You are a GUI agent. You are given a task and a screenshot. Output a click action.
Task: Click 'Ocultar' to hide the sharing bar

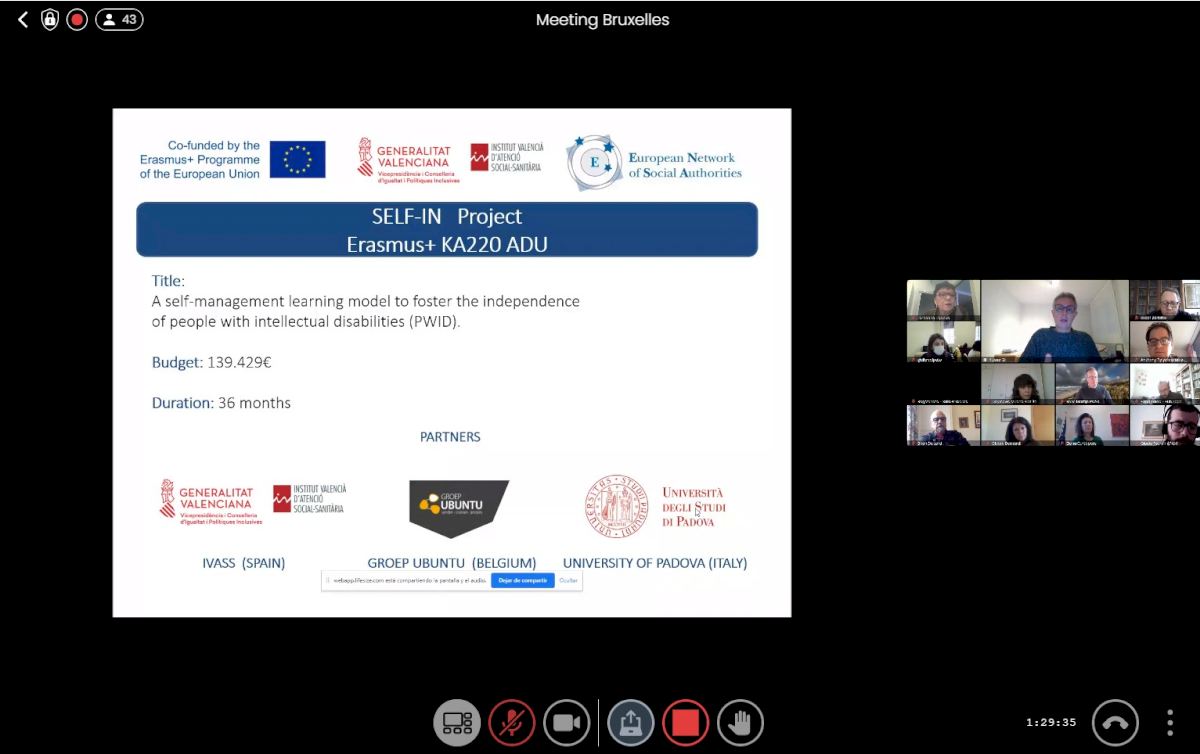tap(568, 580)
